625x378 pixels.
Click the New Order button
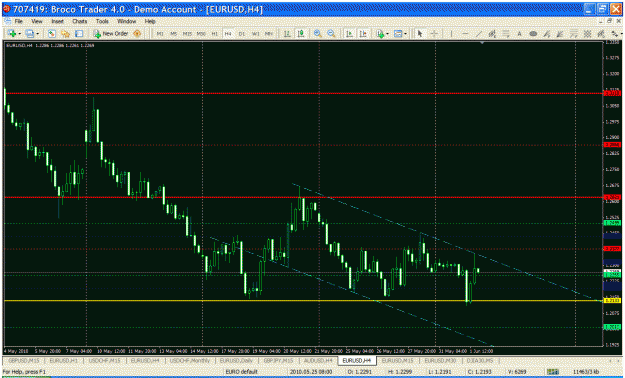click(x=110, y=34)
